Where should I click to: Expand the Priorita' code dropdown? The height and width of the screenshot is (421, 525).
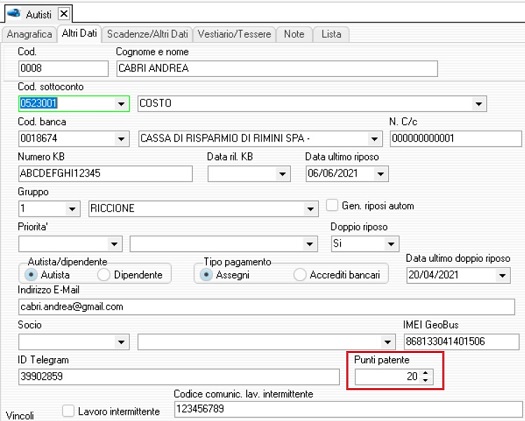[114, 244]
